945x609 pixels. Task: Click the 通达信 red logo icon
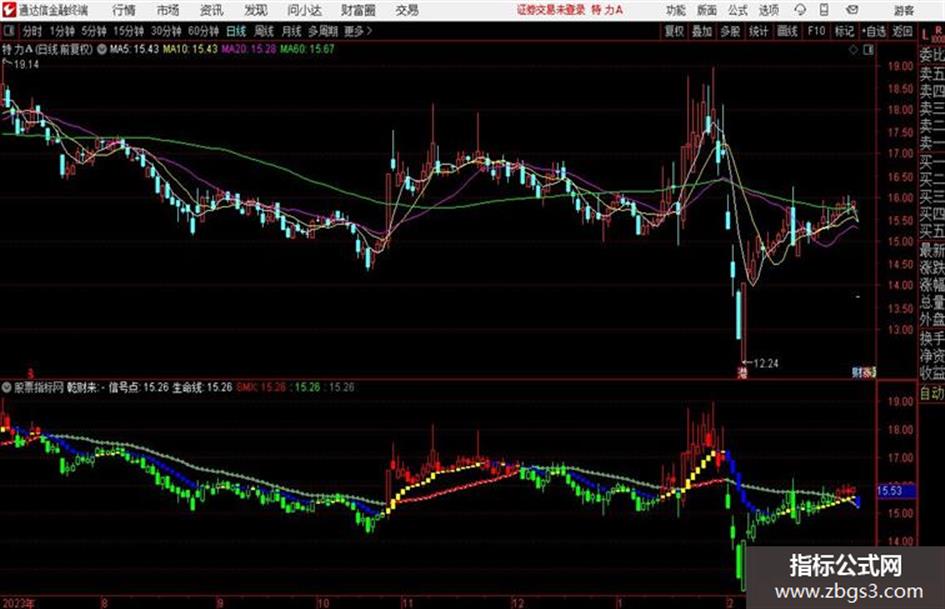9,10
